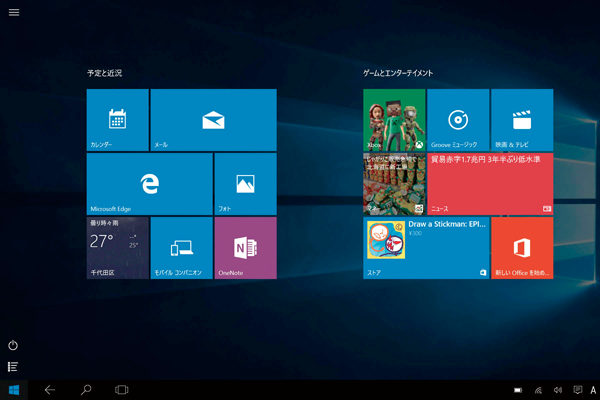Click the 予定と近況 group heading
Viewport: 600px width, 400px height.
click(104, 73)
